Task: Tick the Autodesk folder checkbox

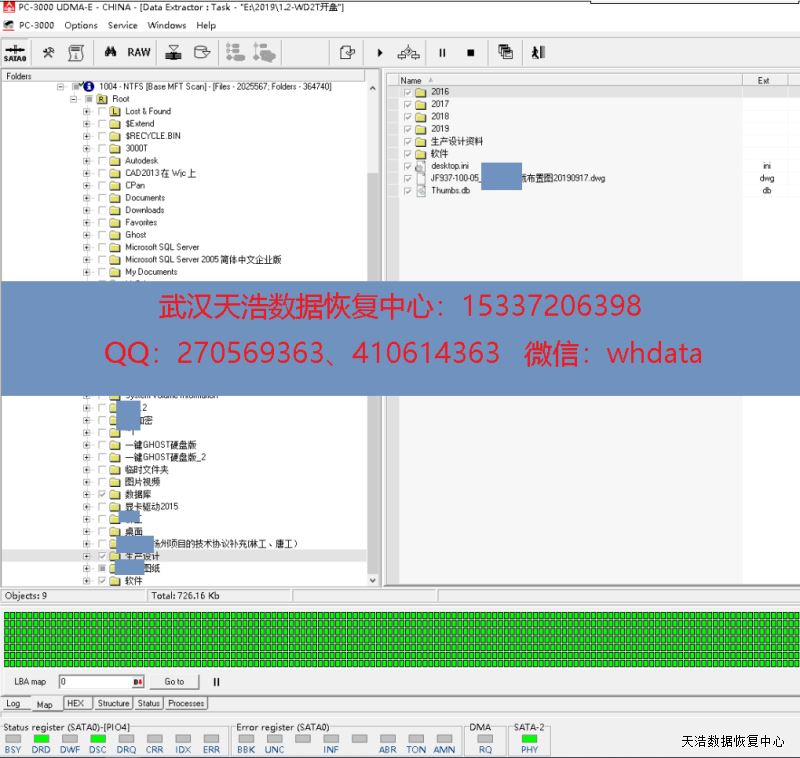Action: (x=102, y=161)
